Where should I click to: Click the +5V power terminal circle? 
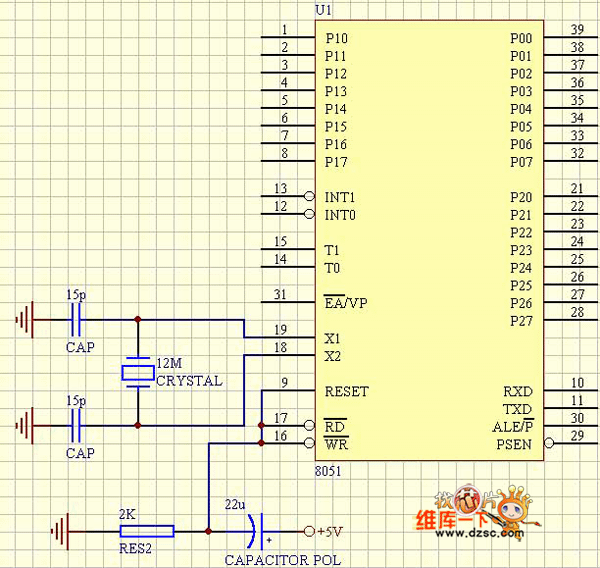[309, 531]
